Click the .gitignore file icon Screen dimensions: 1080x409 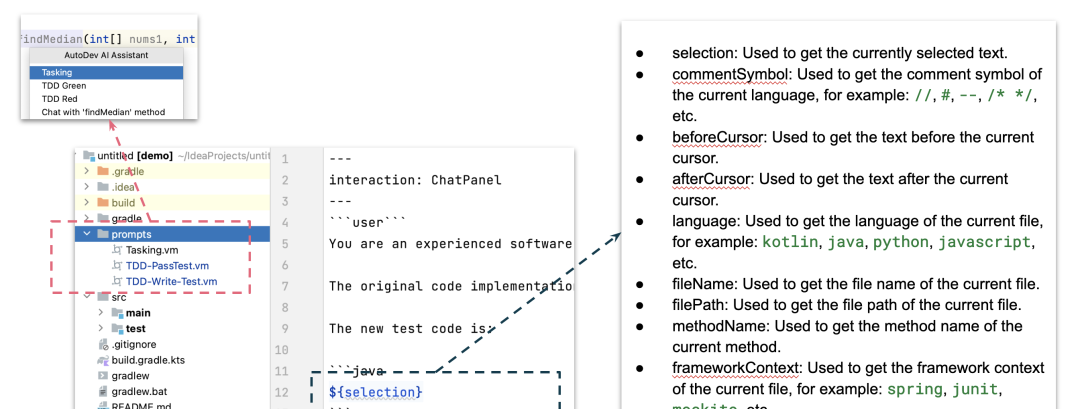point(103,344)
